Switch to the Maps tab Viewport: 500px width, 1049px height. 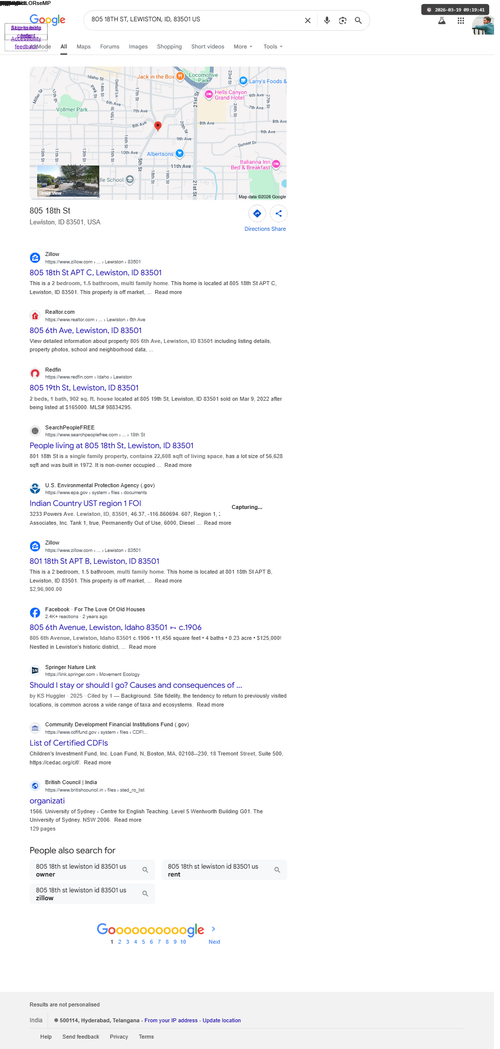84,47
